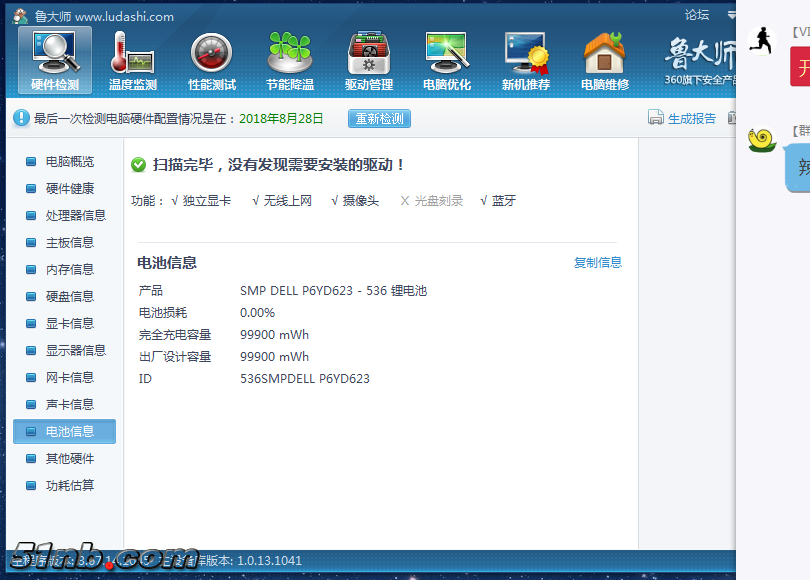
Task: Open the 驱动管理 driver management icon
Action: coord(369,60)
